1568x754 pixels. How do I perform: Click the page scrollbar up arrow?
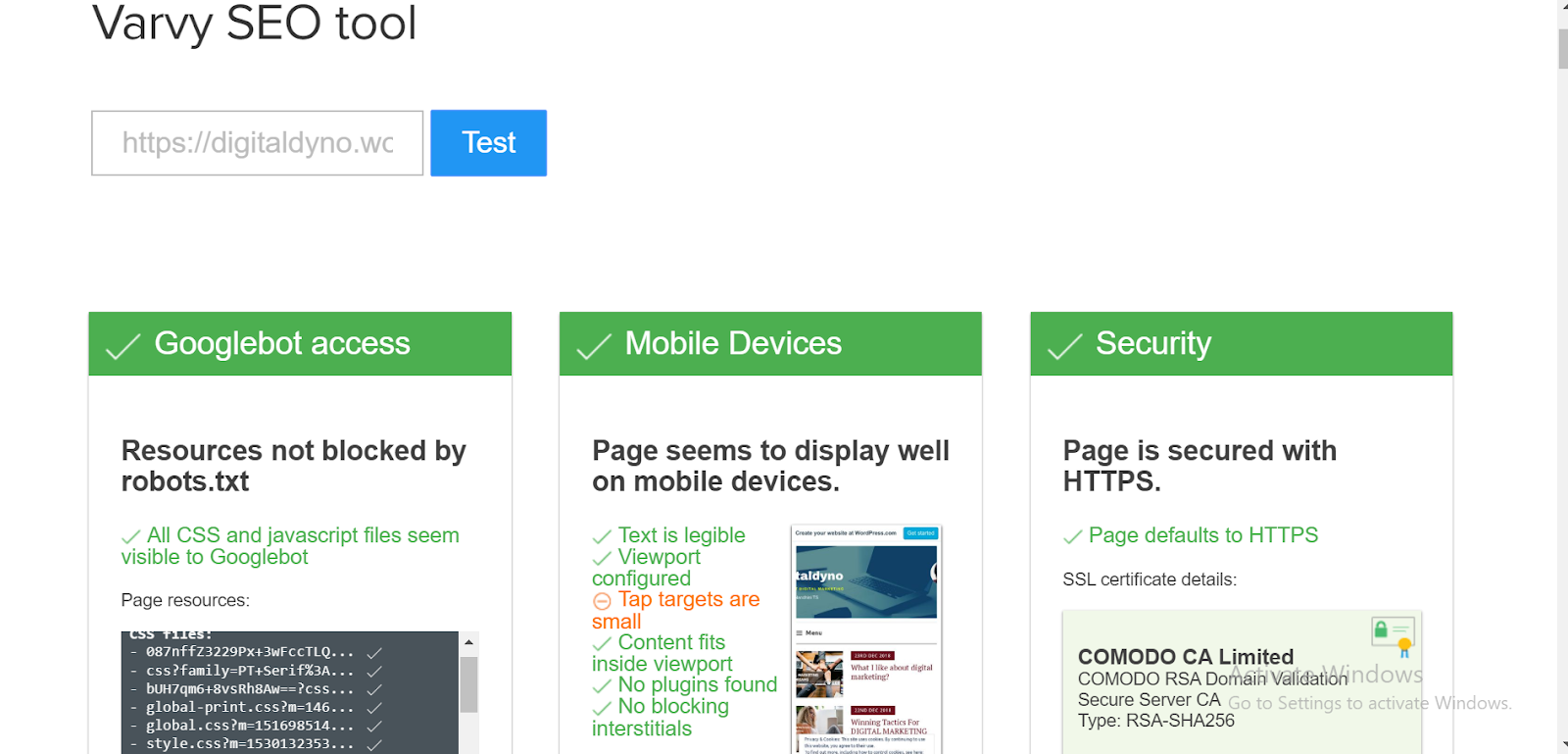(1562, 8)
